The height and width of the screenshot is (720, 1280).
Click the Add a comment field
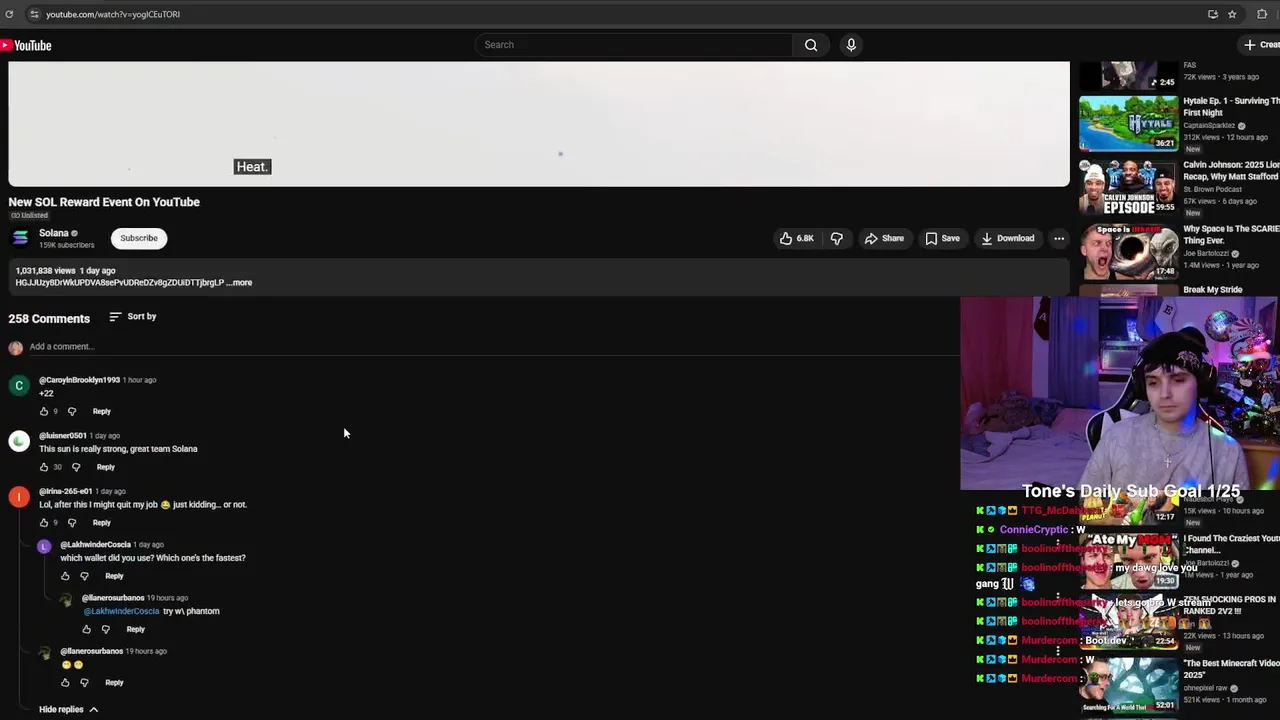pos(495,347)
